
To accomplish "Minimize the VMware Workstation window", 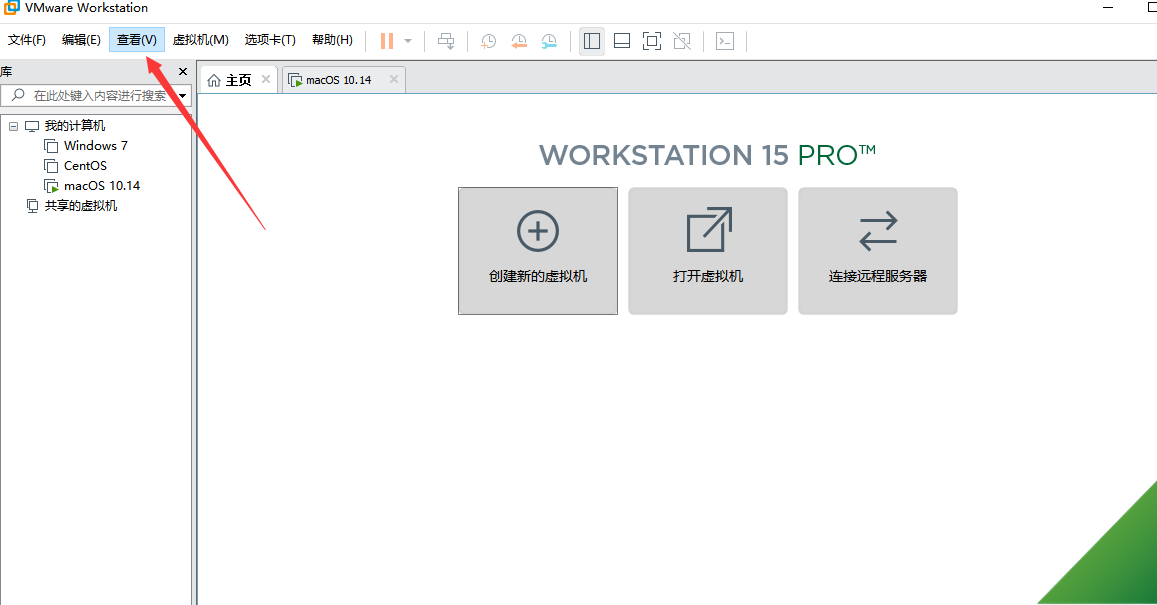I will click(x=1108, y=7).
